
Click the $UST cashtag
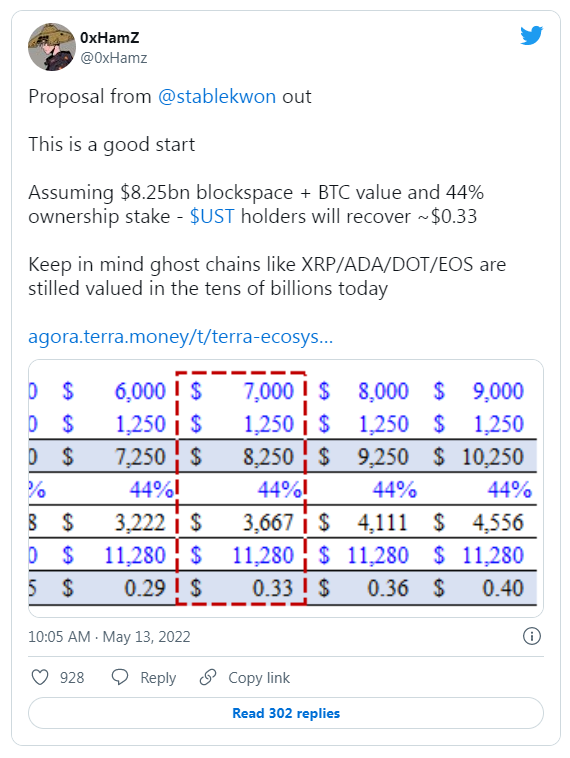[212, 216]
